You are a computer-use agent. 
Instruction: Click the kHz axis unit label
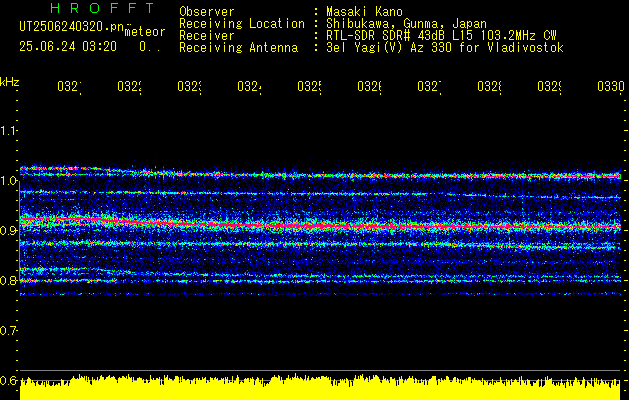pos(9,82)
